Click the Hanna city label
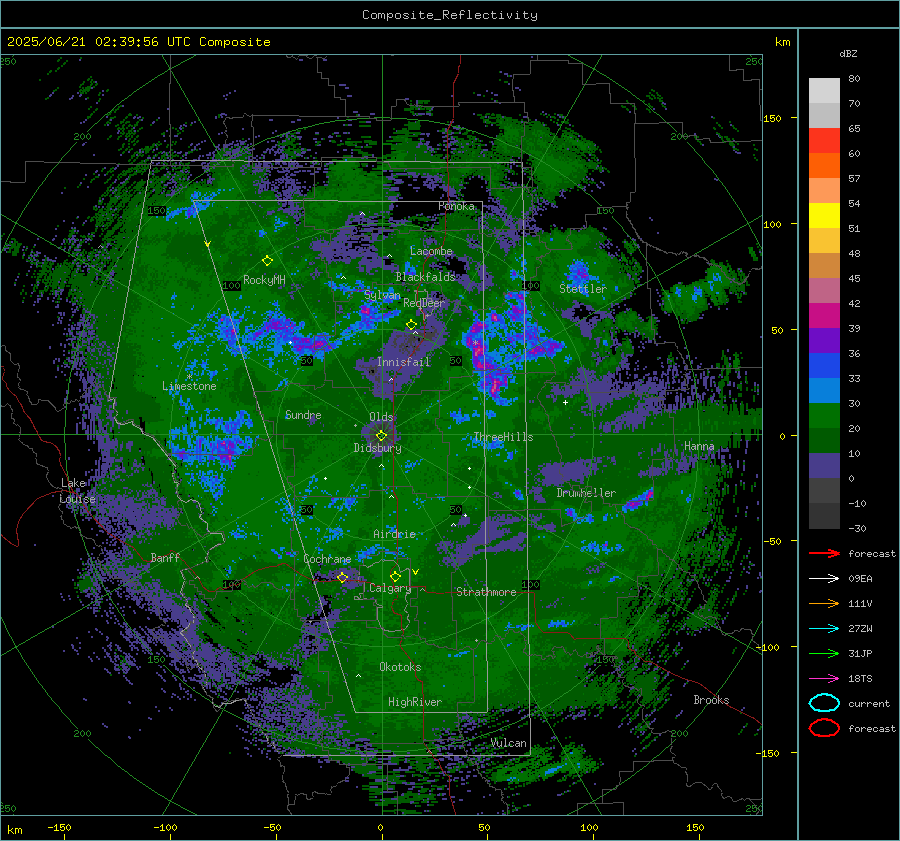Image resolution: width=900 pixels, height=841 pixels. (699, 446)
